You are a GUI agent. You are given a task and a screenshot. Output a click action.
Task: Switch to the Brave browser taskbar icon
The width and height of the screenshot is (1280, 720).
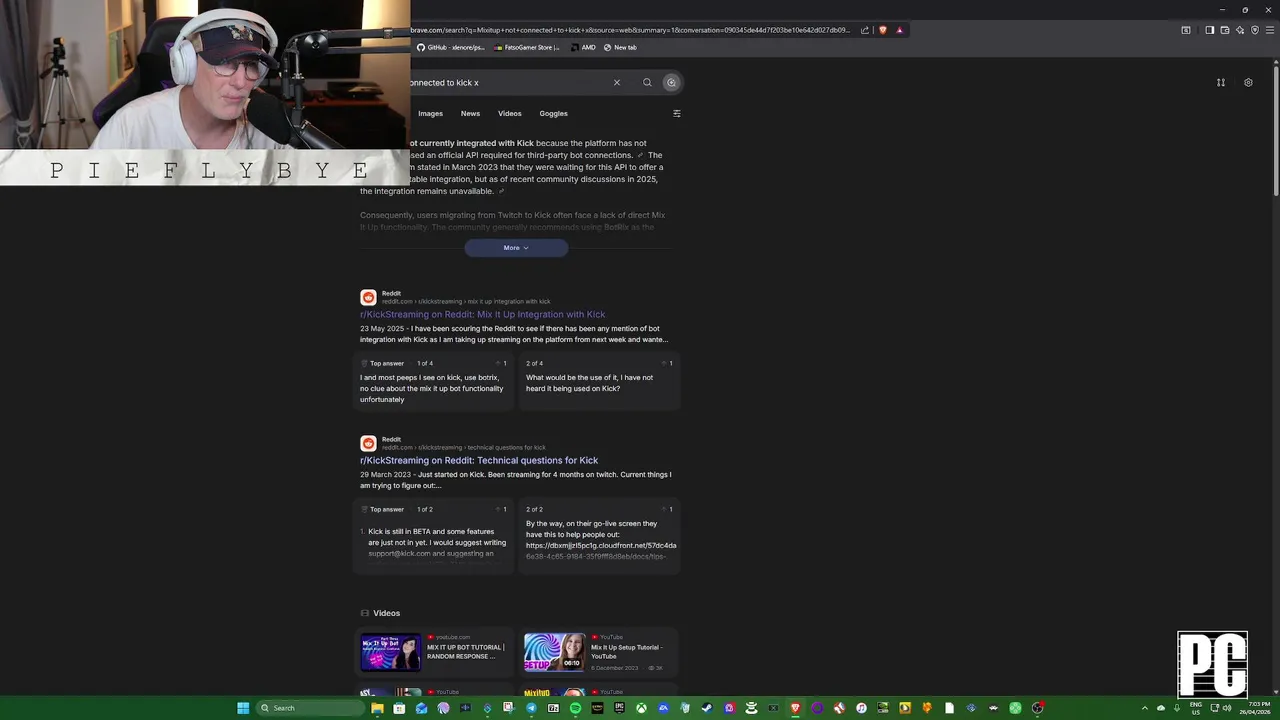pos(795,708)
